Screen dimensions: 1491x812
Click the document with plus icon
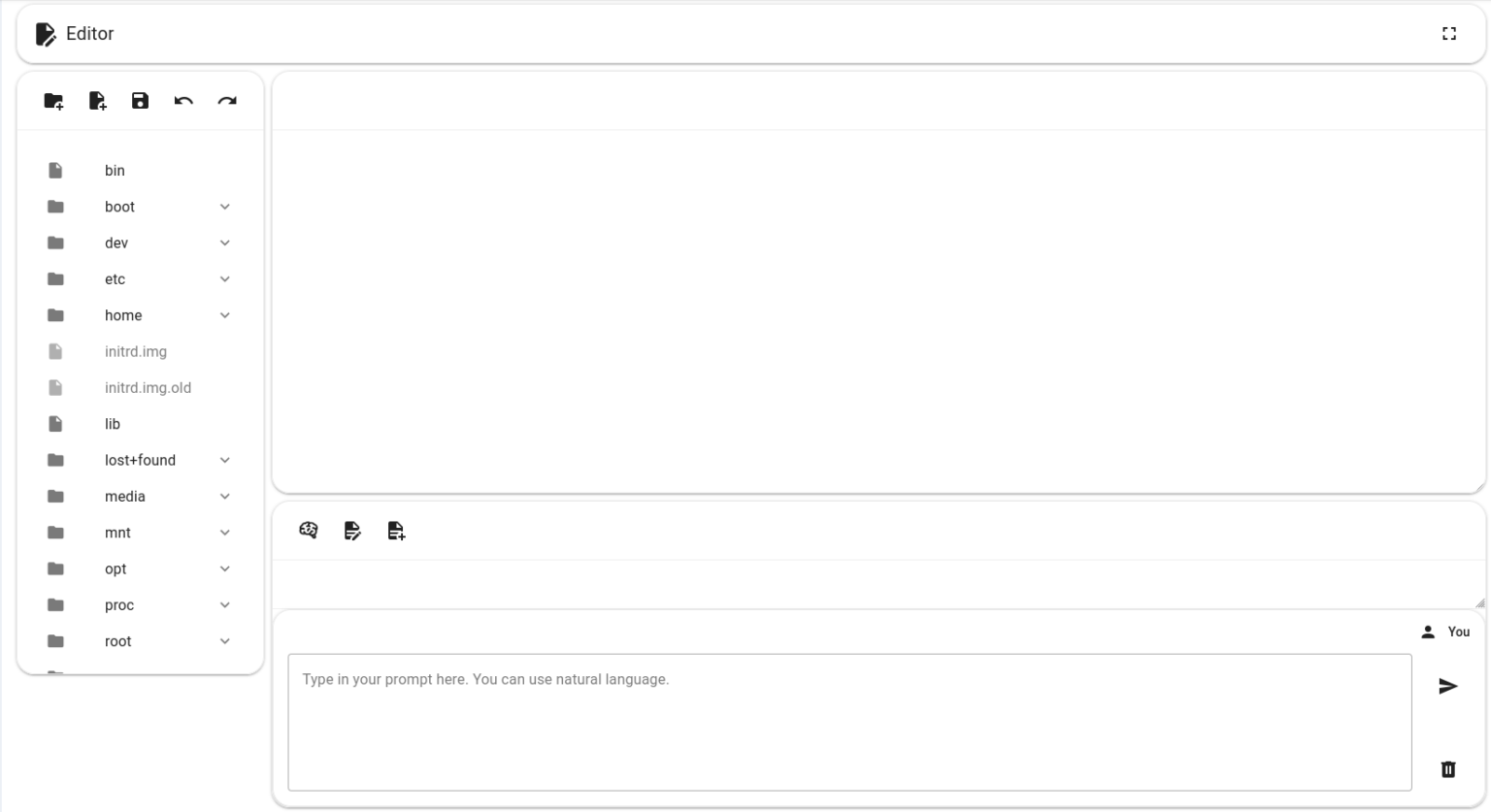396,531
